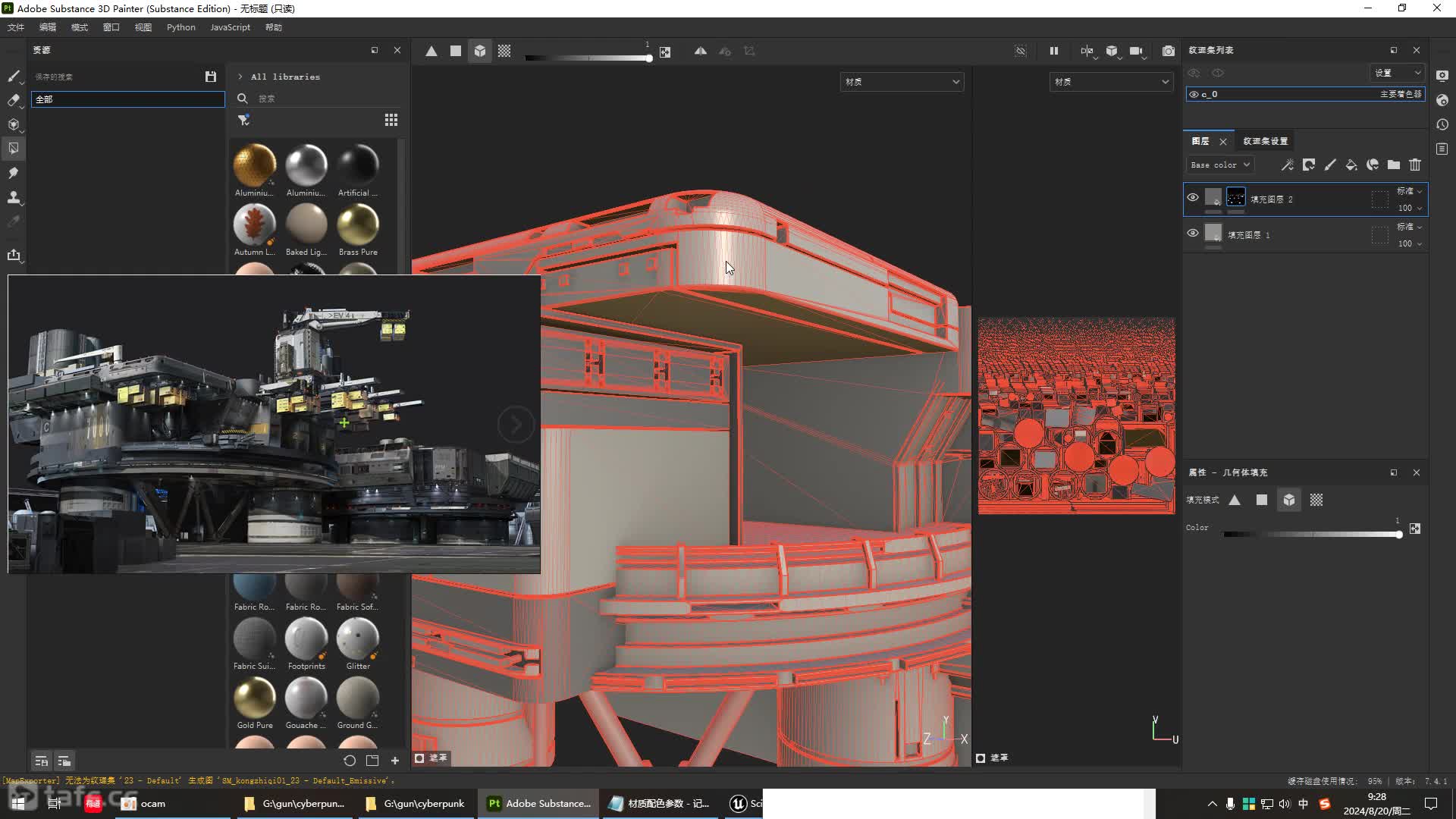Screen dimensions: 1456x819
Task: Choose triangle fill mode in top toolbar
Action: pyautogui.click(x=431, y=51)
